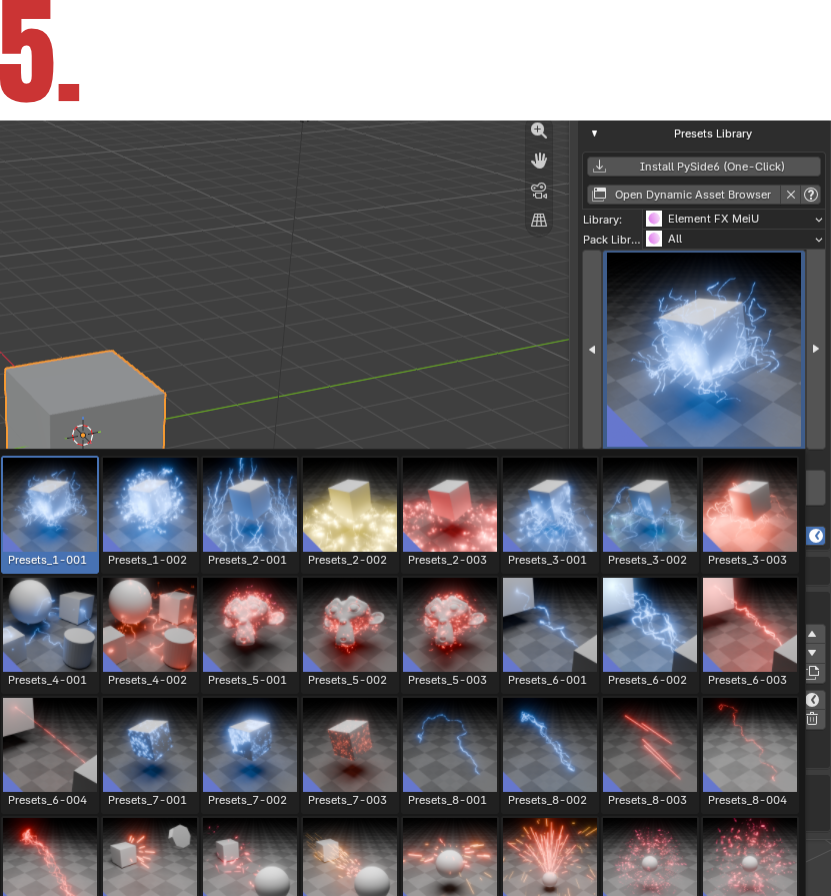The height and width of the screenshot is (896, 831).
Task: Select the Presets_2-001 thumbnail
Action: [250, 514]
